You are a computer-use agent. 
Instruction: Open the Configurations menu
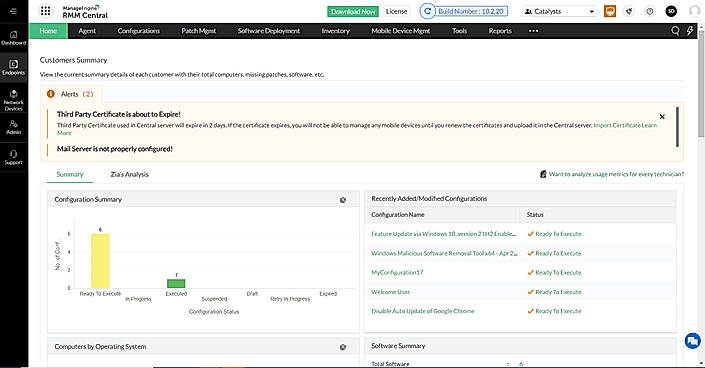(138, 31)
